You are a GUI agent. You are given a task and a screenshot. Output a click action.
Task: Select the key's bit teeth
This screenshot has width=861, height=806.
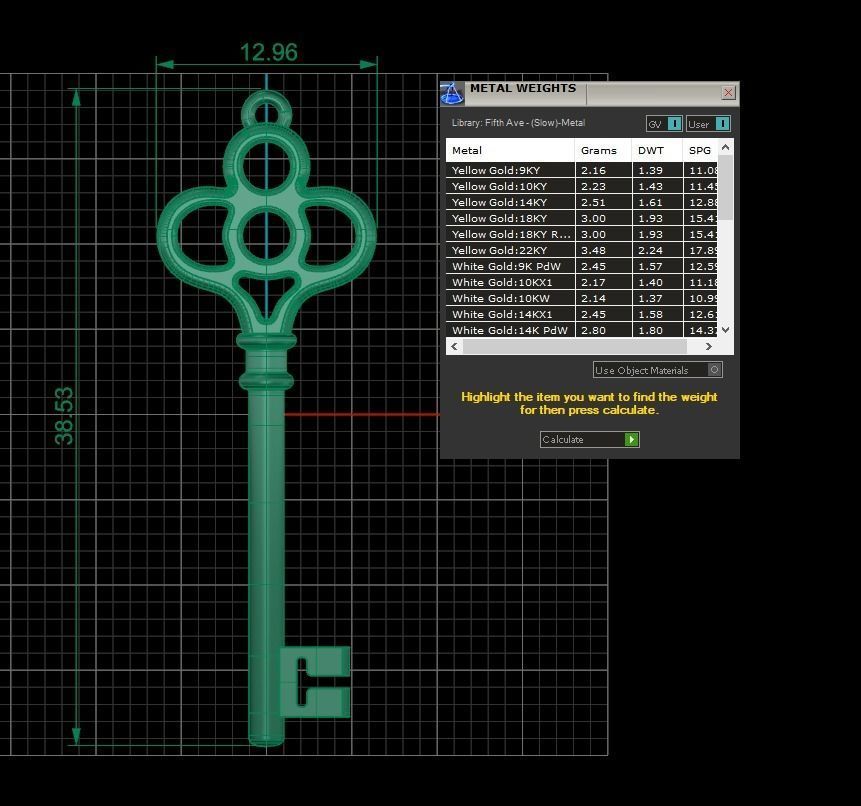click(315, 681)
